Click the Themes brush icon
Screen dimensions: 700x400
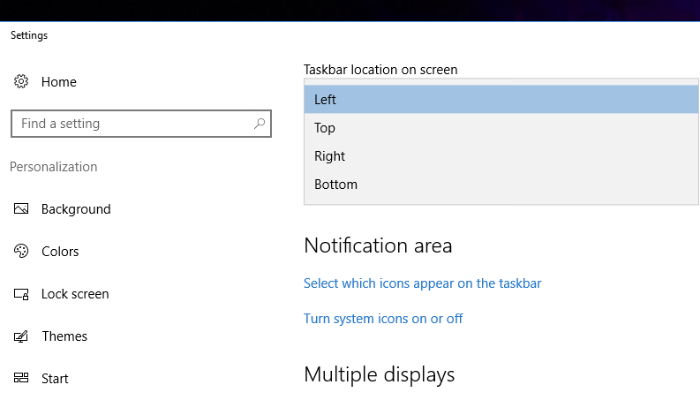coord(21,336)
